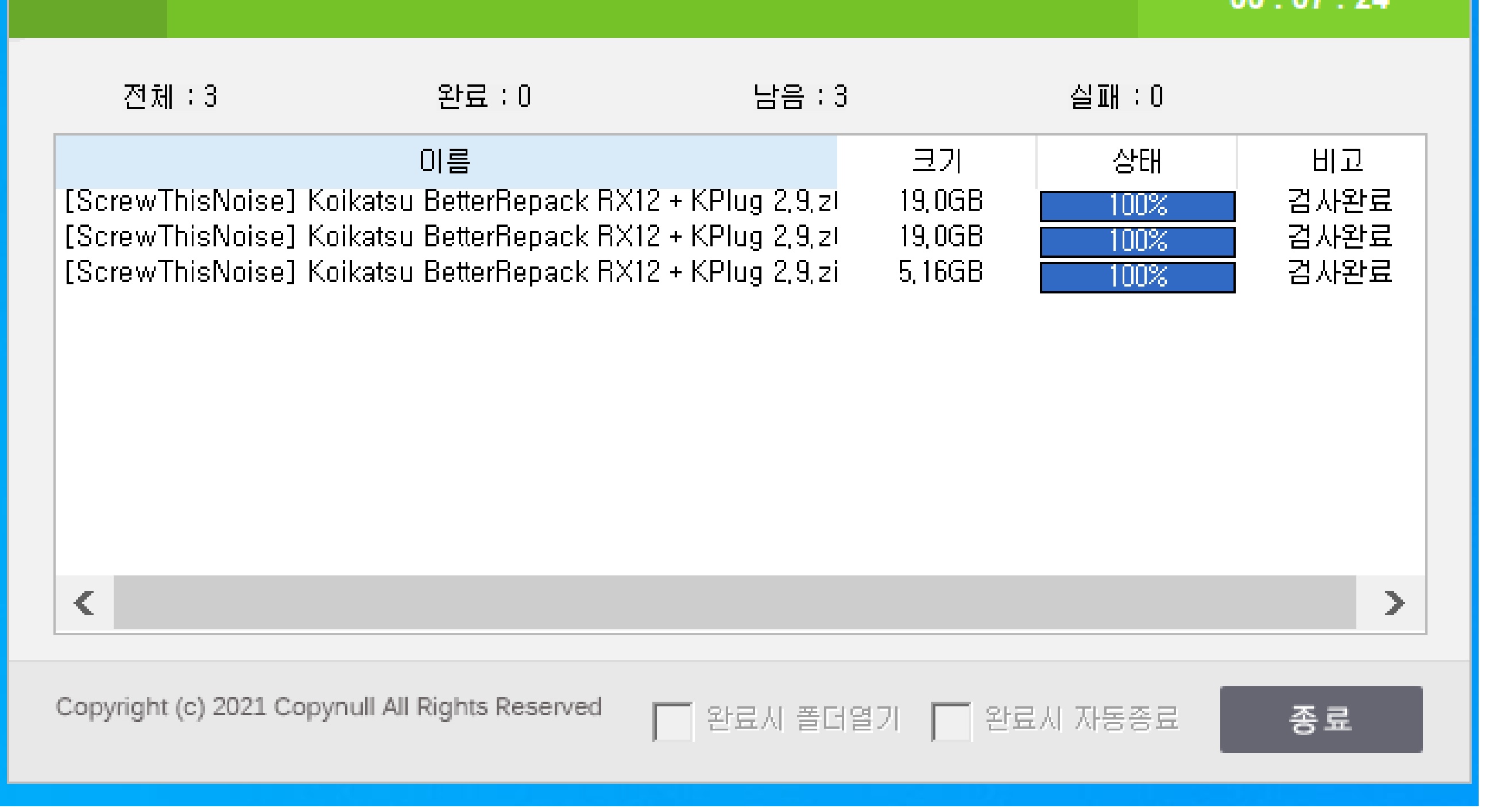1493x812 pixels.
Task: Select the first Koikatsu BetterRepack file row
Action: click(450, 202)
